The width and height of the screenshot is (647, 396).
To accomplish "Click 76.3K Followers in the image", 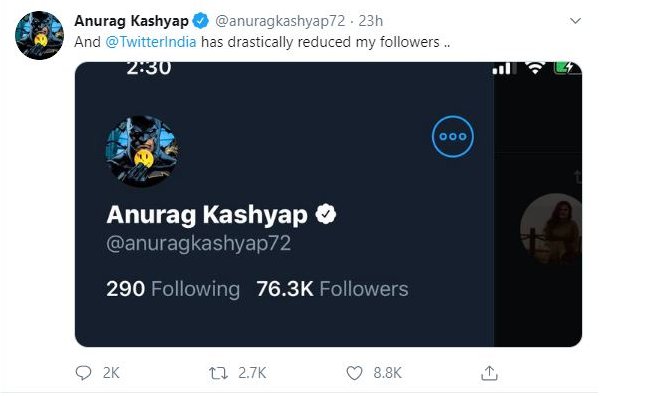I will (x=332, y=289).
